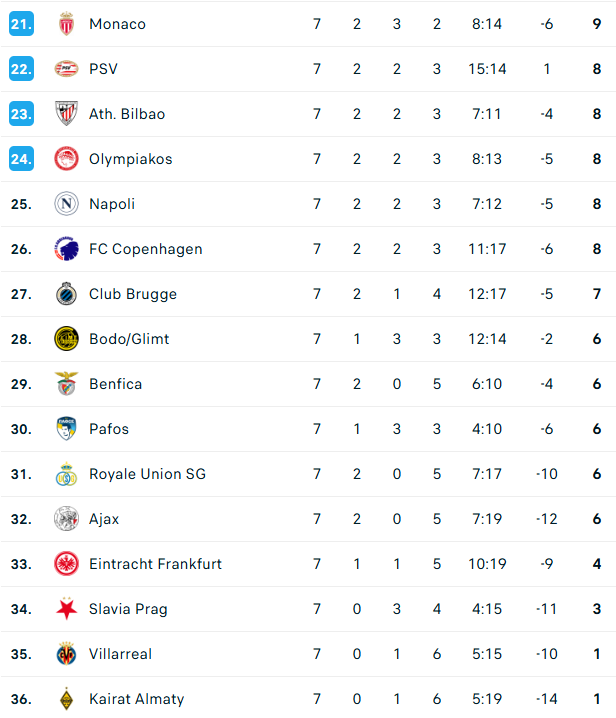This screenshot has width=616, height=718.
Task: Open the Royale Union SG team page
Action: pyautogui.click(x=147, y=474)
